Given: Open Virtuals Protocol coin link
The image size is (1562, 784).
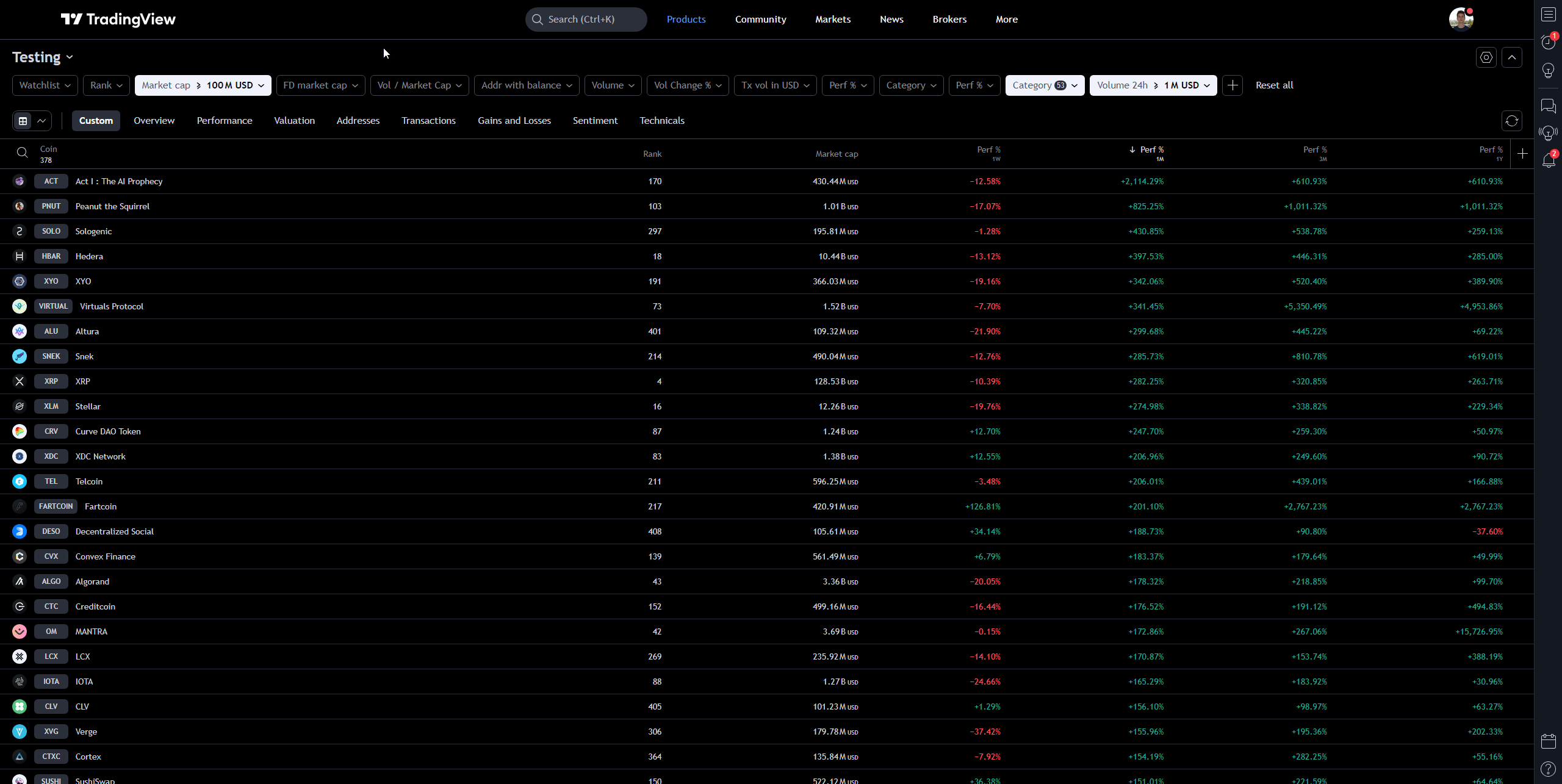Looking at the screenshot, I should coord(112,306).
